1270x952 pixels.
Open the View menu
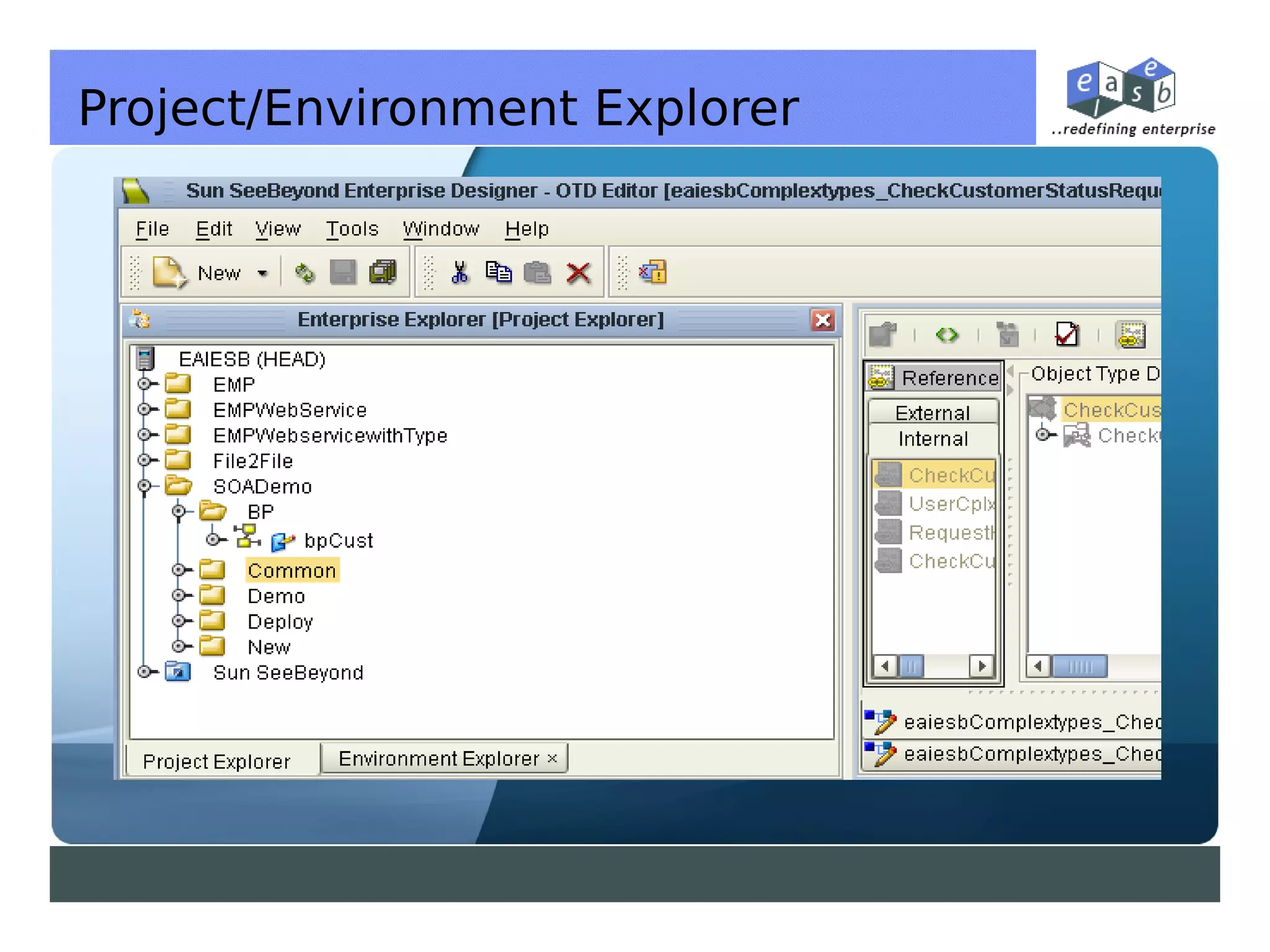[278, 229]
